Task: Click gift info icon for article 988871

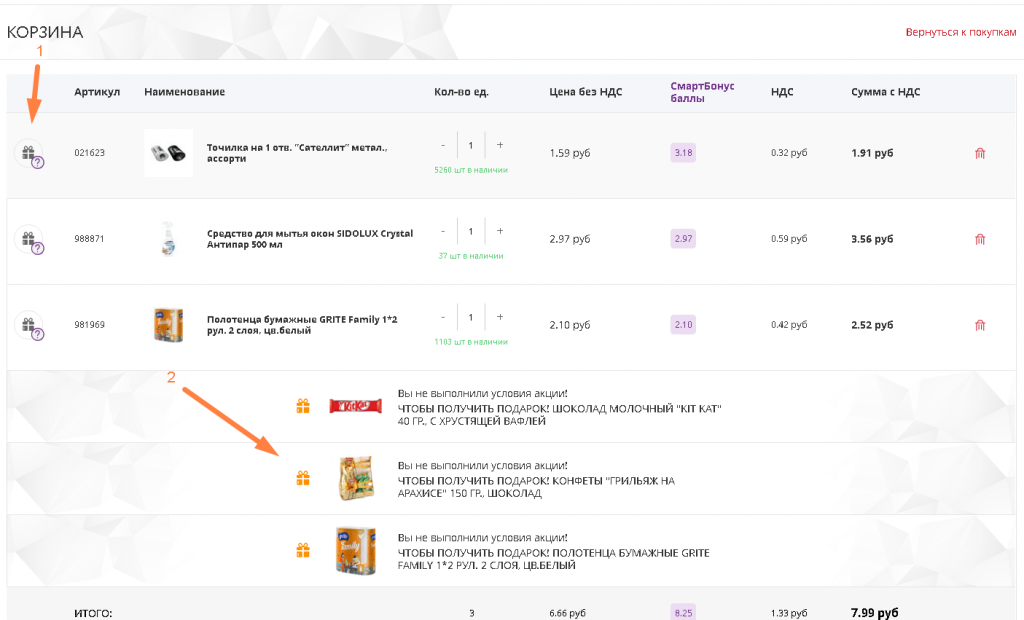Action: click(29, 240)
